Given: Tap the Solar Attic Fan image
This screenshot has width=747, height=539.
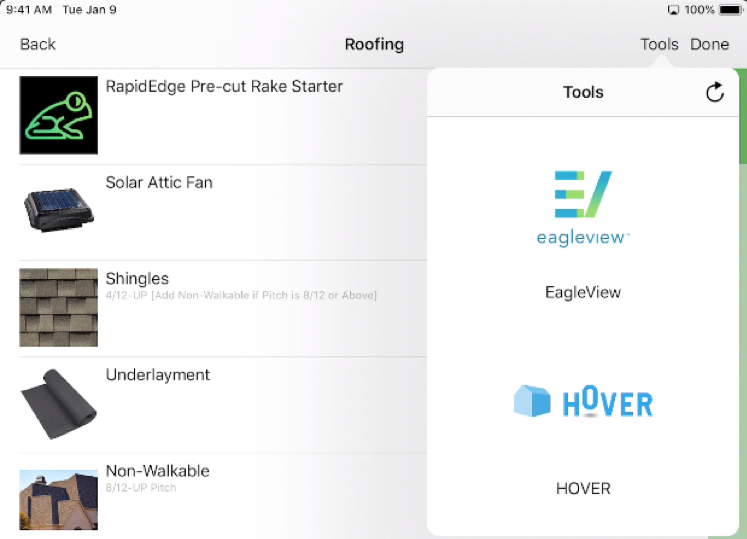Looking at the screenshot, I should point(59,210).
